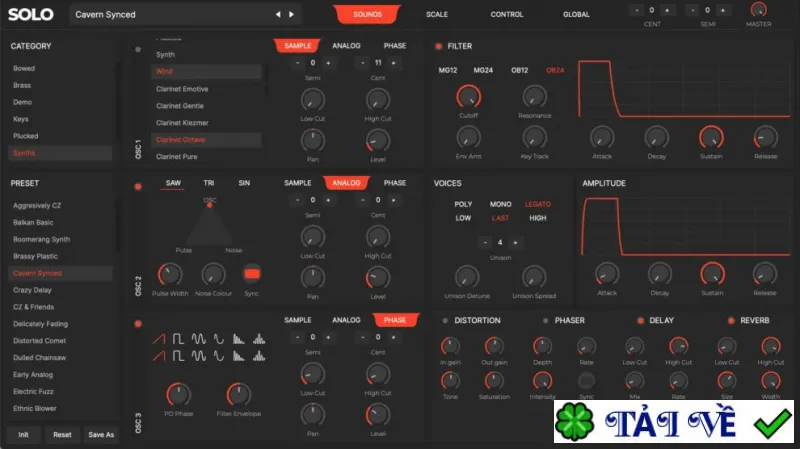Click the filter envelope graph

[x=684, y=89]
